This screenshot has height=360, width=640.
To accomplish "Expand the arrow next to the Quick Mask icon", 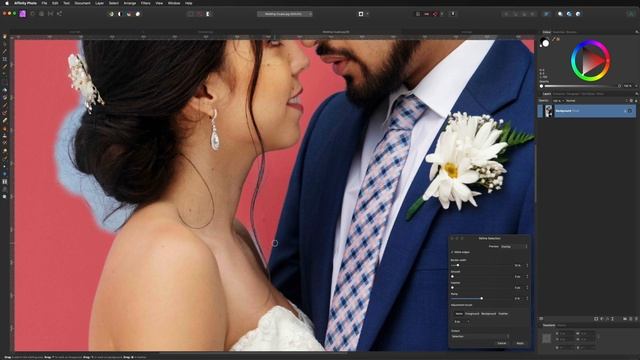I will click(367, 14).
